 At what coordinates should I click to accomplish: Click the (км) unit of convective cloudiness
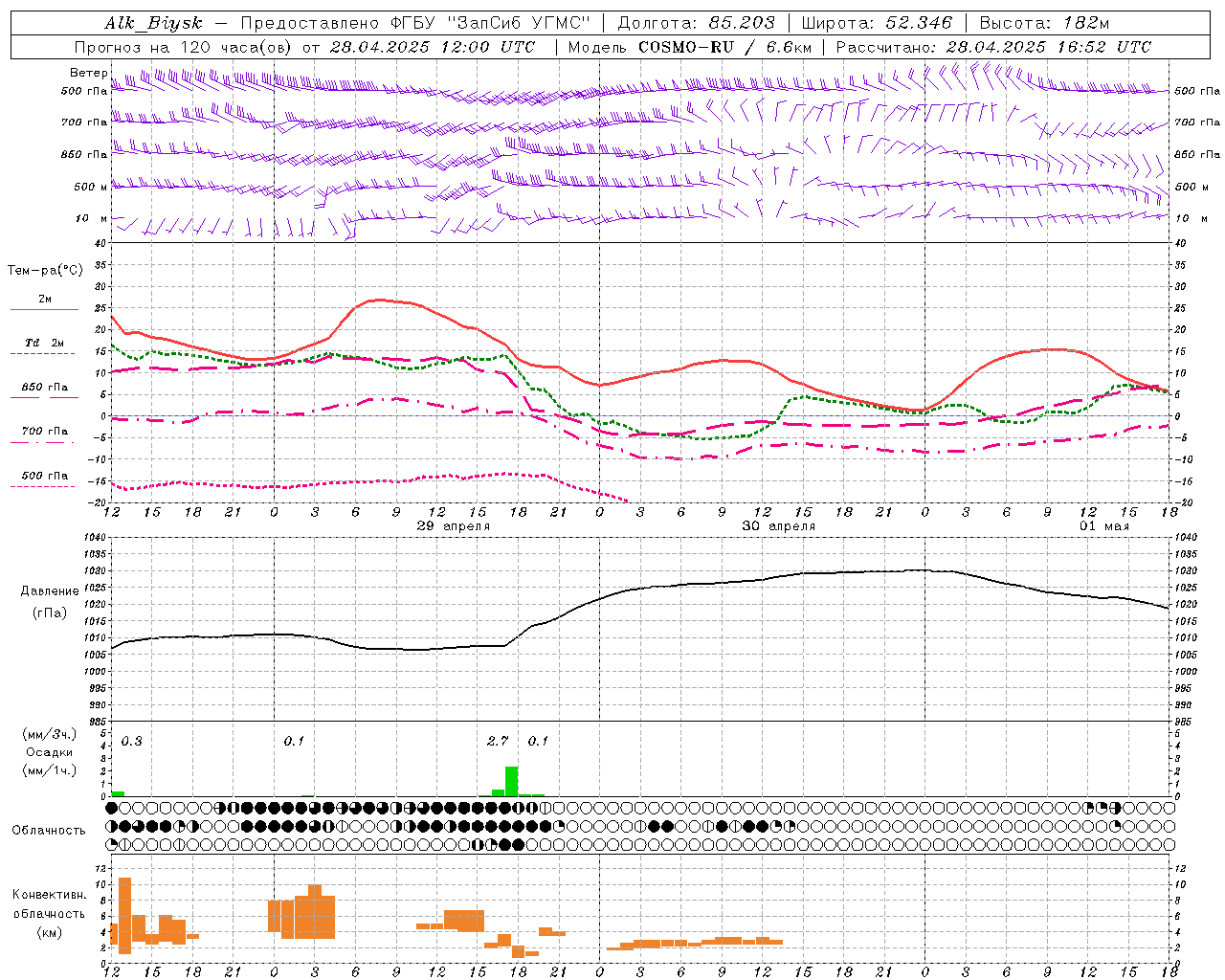[x=50, y=932]
